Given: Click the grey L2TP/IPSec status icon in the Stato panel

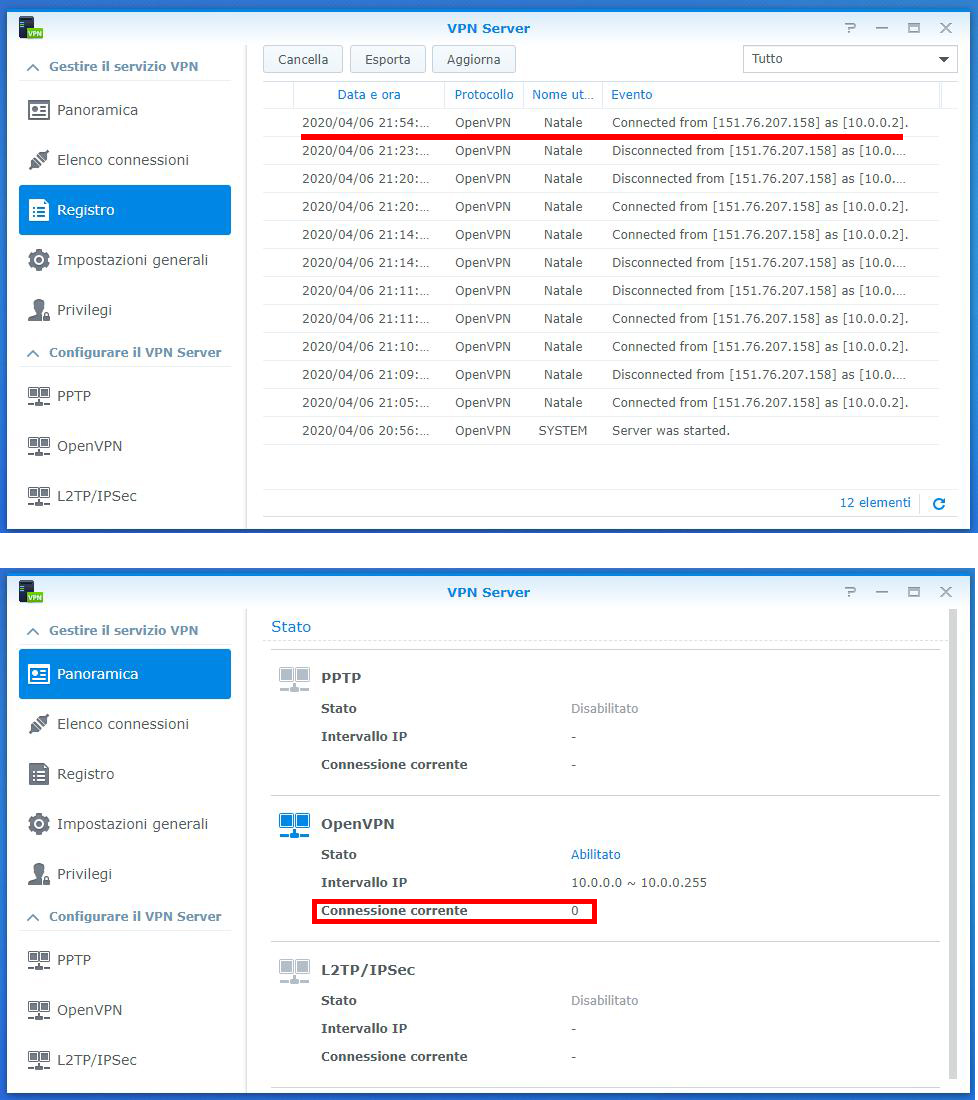Looking at the screenshot, I should (294, 971).
